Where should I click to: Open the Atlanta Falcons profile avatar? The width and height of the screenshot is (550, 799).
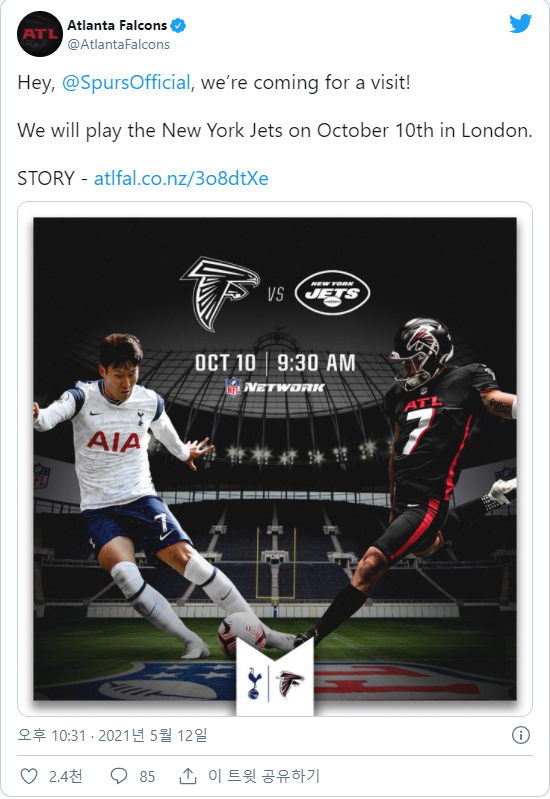[x=40, y=34]
